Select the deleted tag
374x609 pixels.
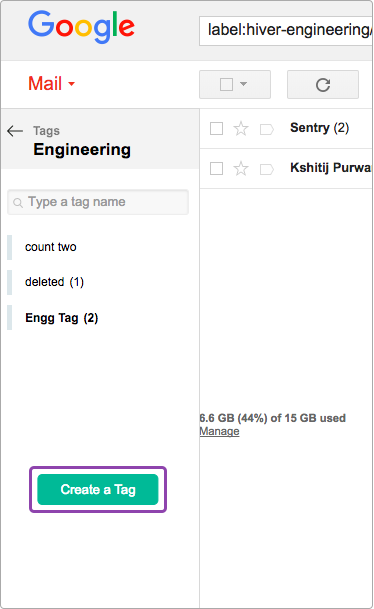coord(54,282)
